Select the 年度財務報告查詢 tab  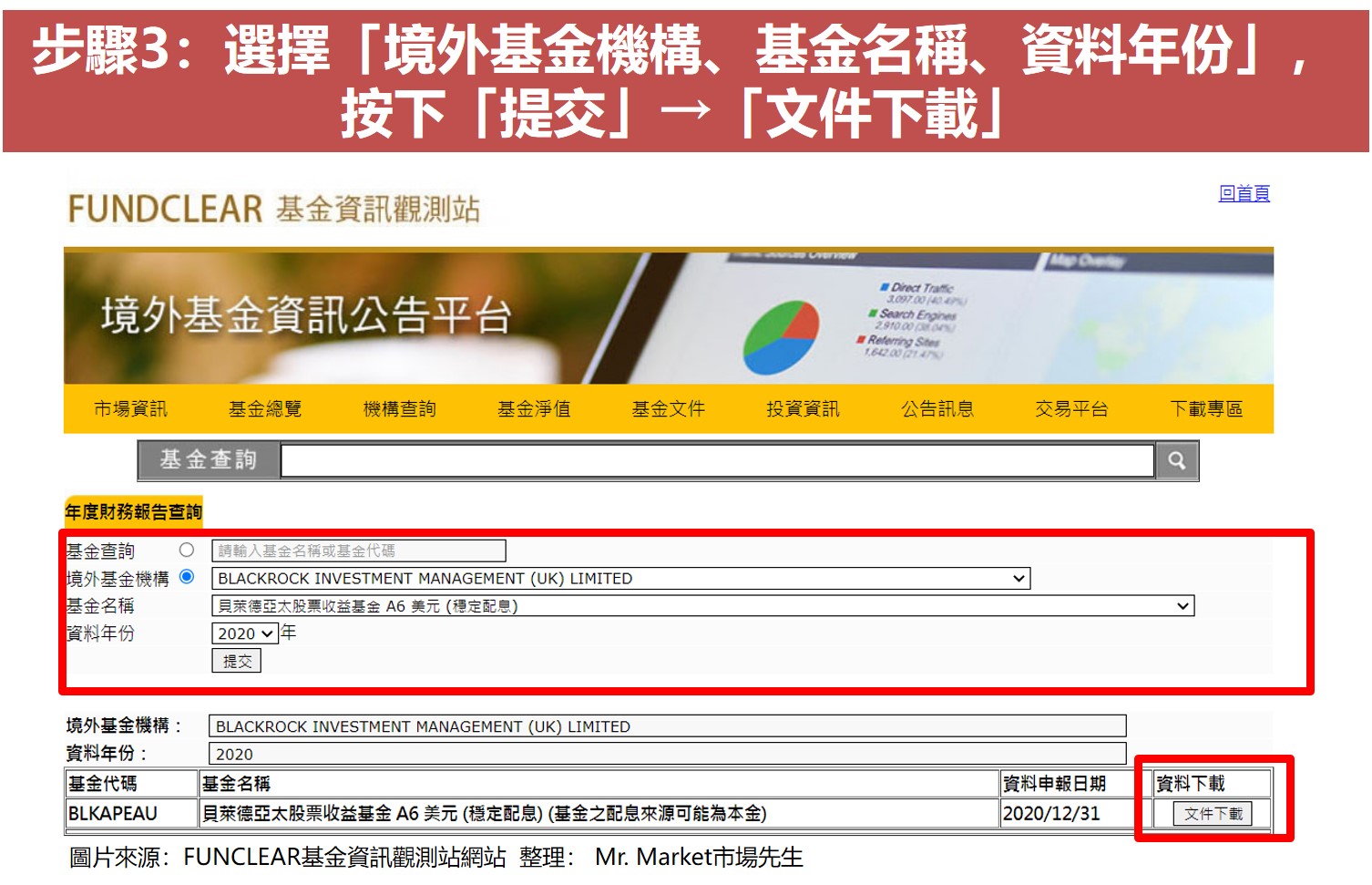point(133,512)
